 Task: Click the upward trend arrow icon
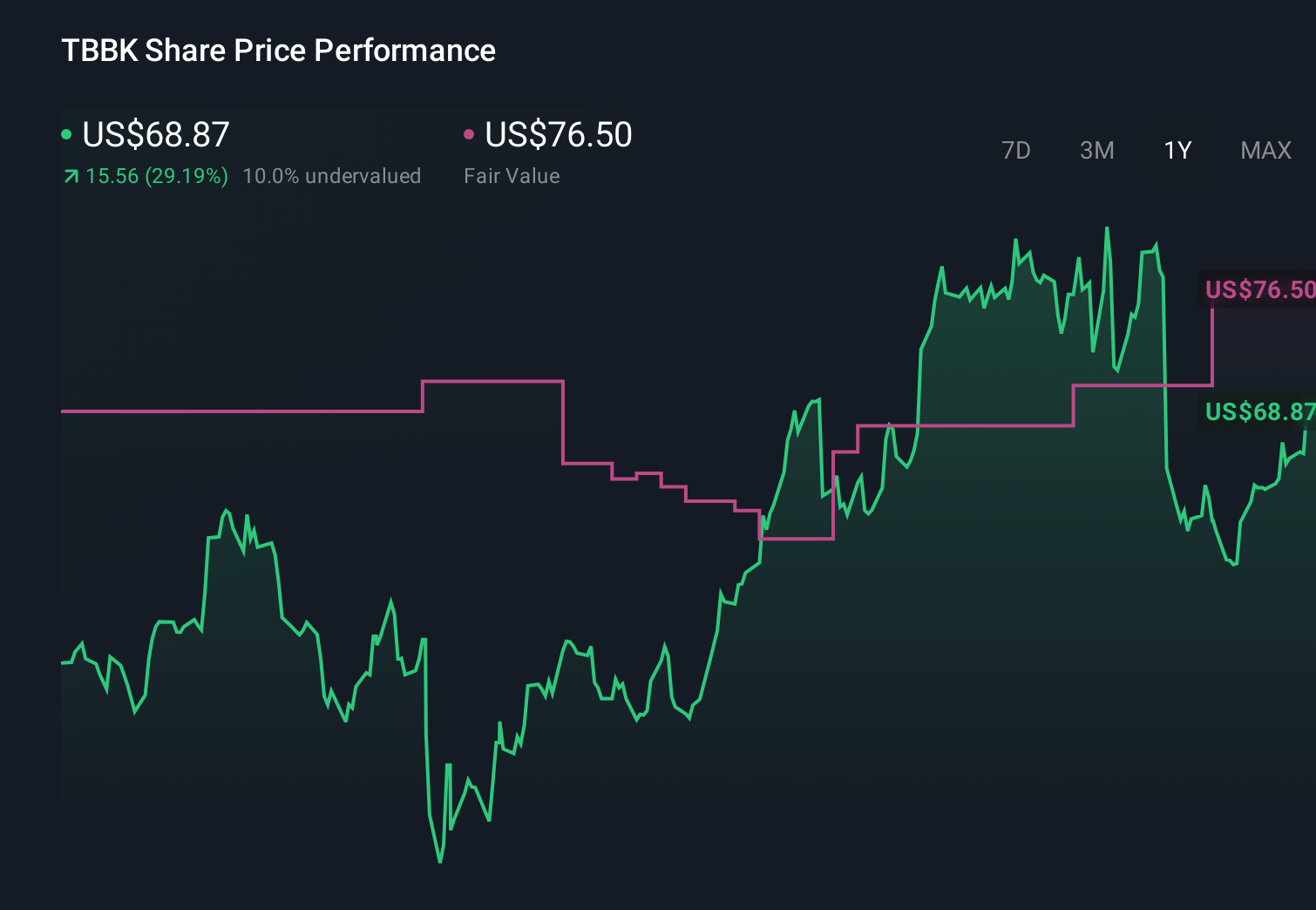tap(71, 175)
